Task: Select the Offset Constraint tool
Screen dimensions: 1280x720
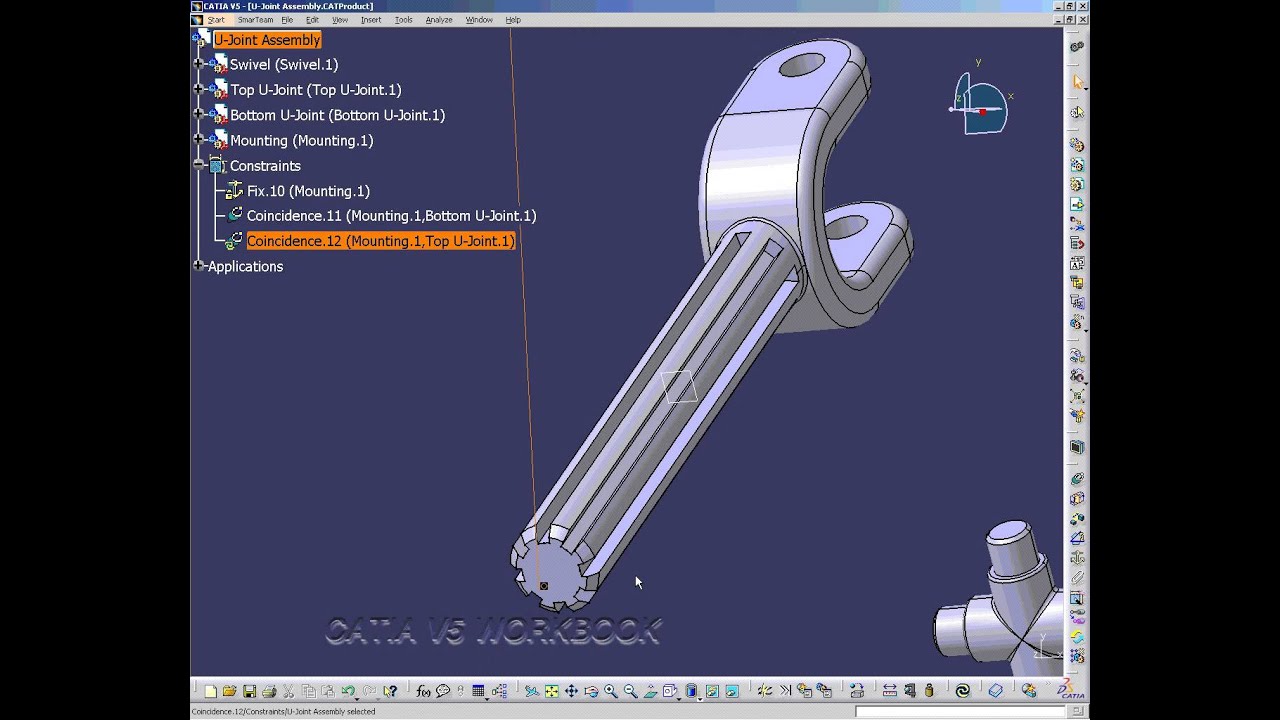Action: click(x=1077, y=518)
